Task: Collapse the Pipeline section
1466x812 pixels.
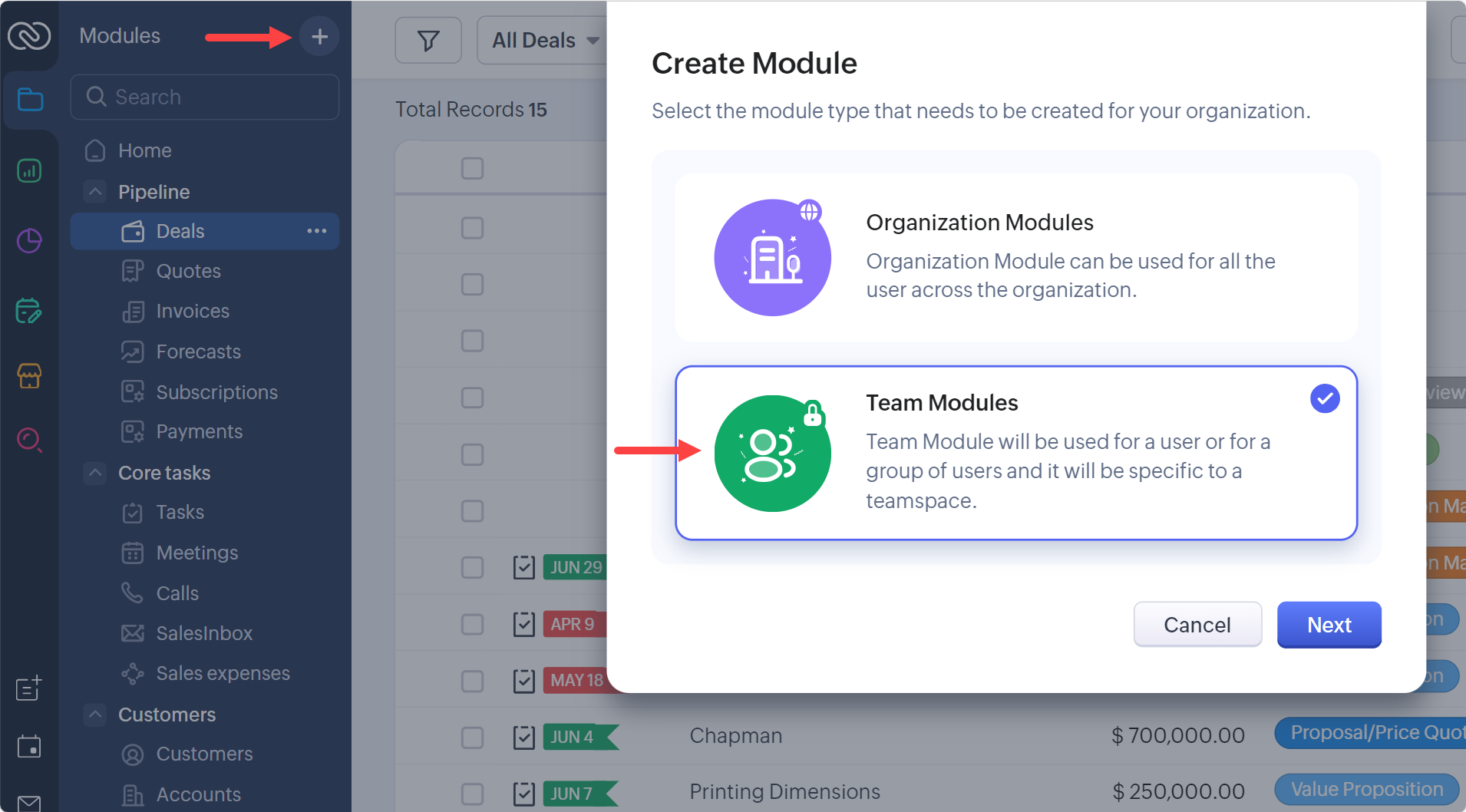Action: (94, 191)
